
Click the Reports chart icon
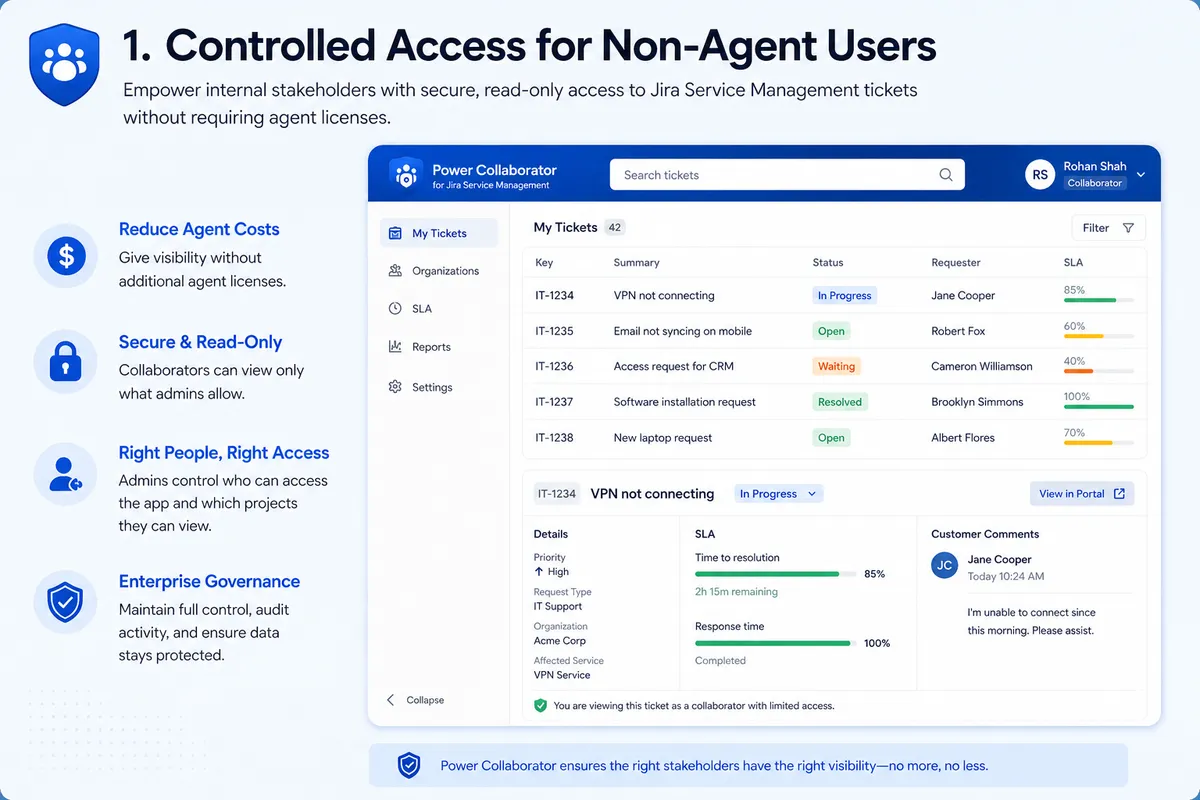coord(395,347)
